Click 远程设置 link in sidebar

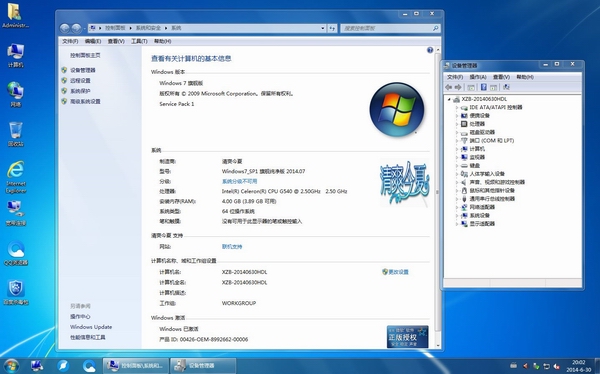(80, 81)
